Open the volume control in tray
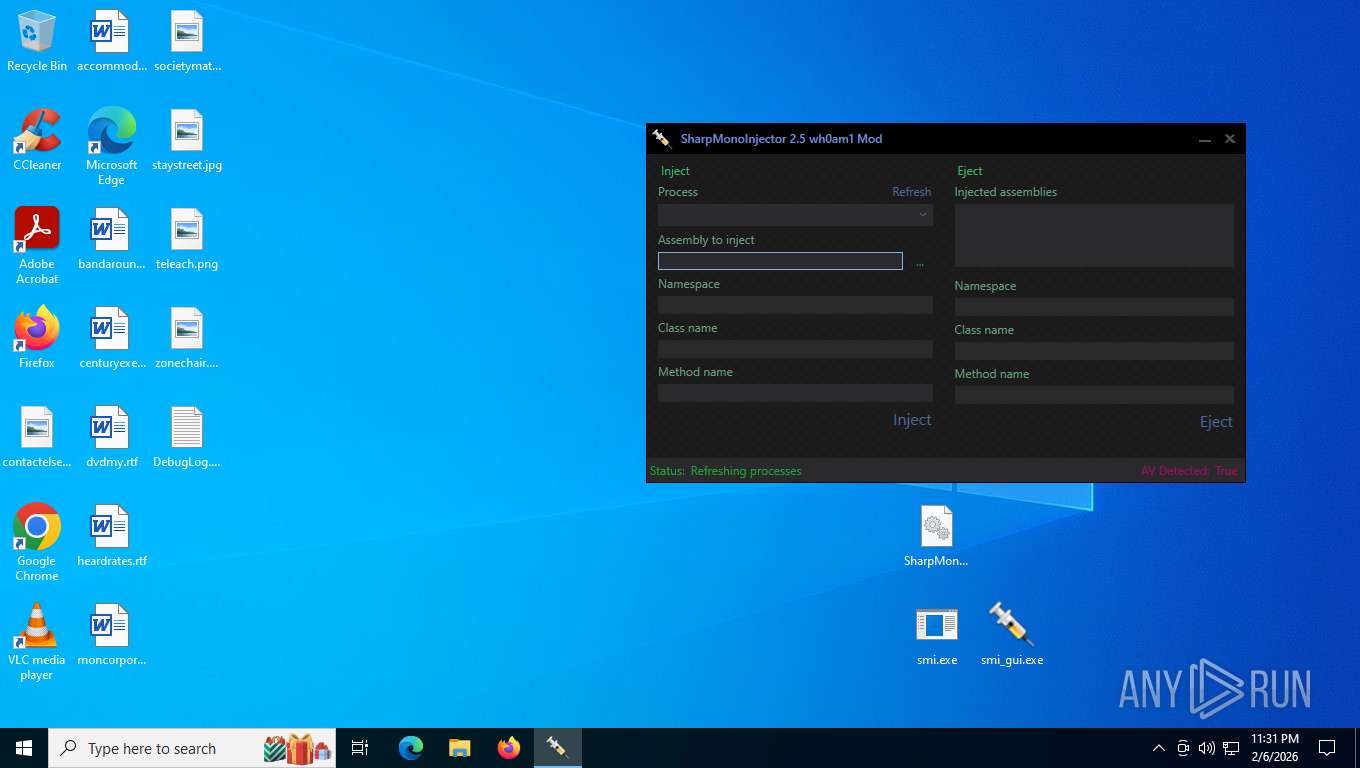 [x=1207, y=748]
